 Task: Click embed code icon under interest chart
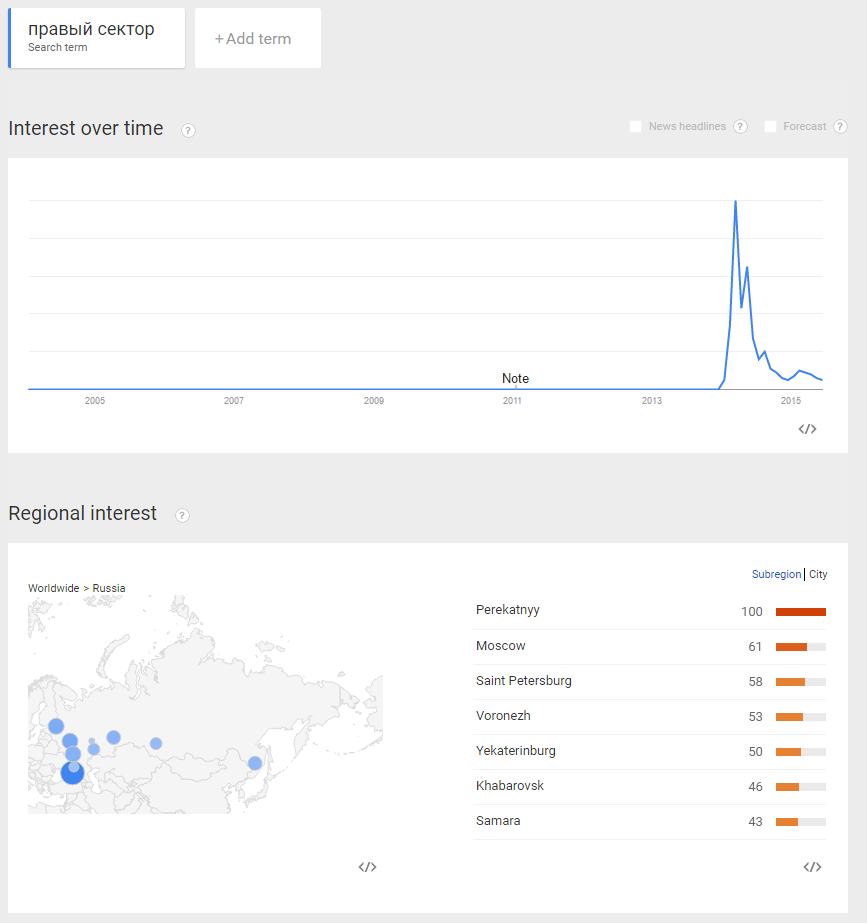coord(807,429)
